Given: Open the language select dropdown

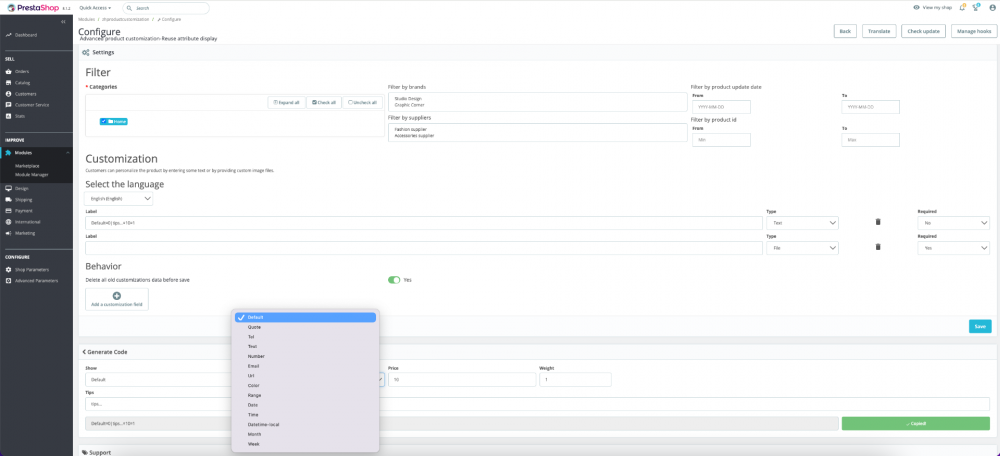Looking at the screenshot, I should click(x=119, y=199).
